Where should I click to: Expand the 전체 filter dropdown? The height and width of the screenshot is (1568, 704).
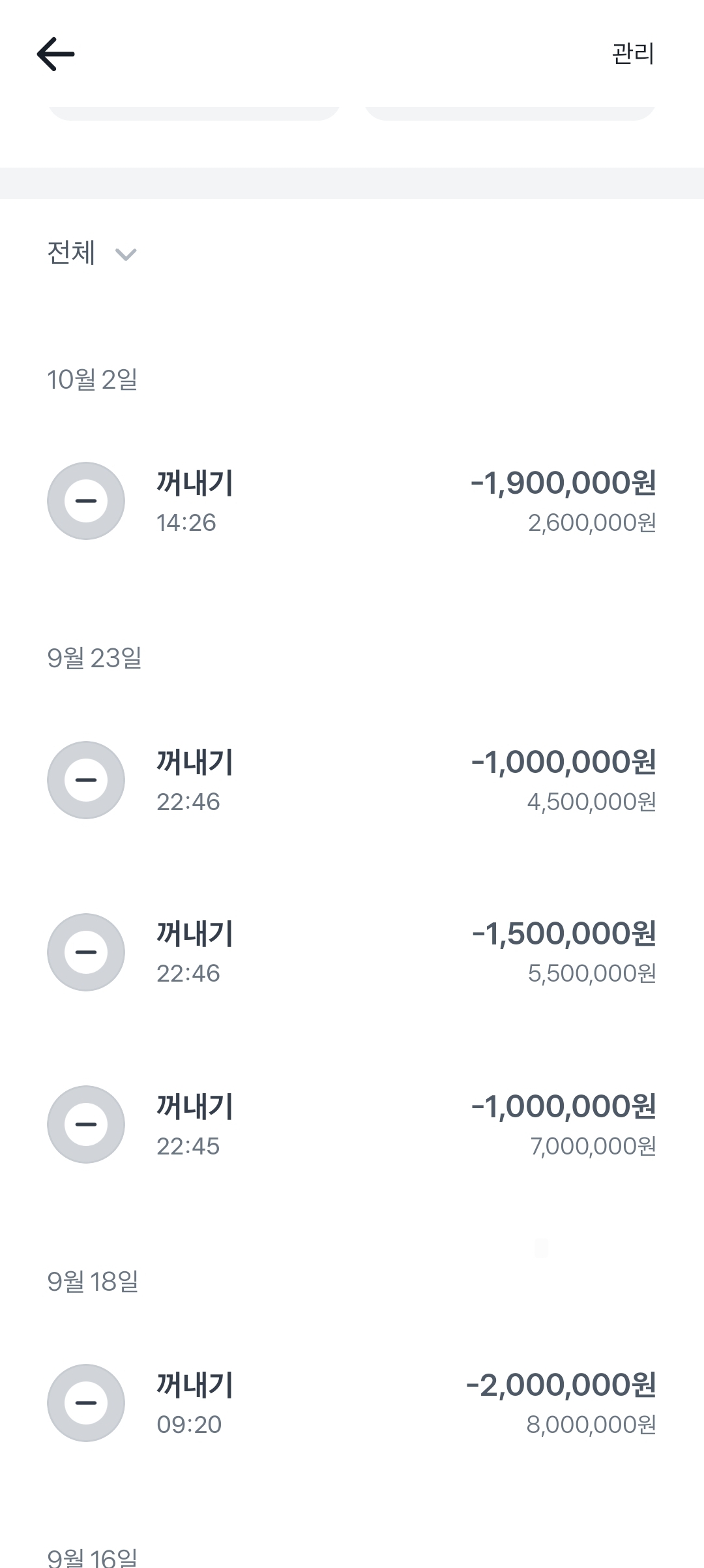point(72,253)
